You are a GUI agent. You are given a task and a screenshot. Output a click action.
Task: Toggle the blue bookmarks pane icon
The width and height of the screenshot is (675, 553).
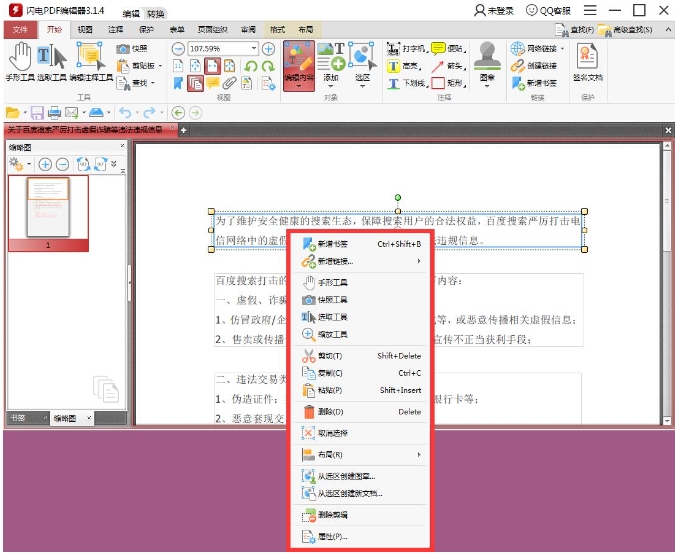coord(178,83)
